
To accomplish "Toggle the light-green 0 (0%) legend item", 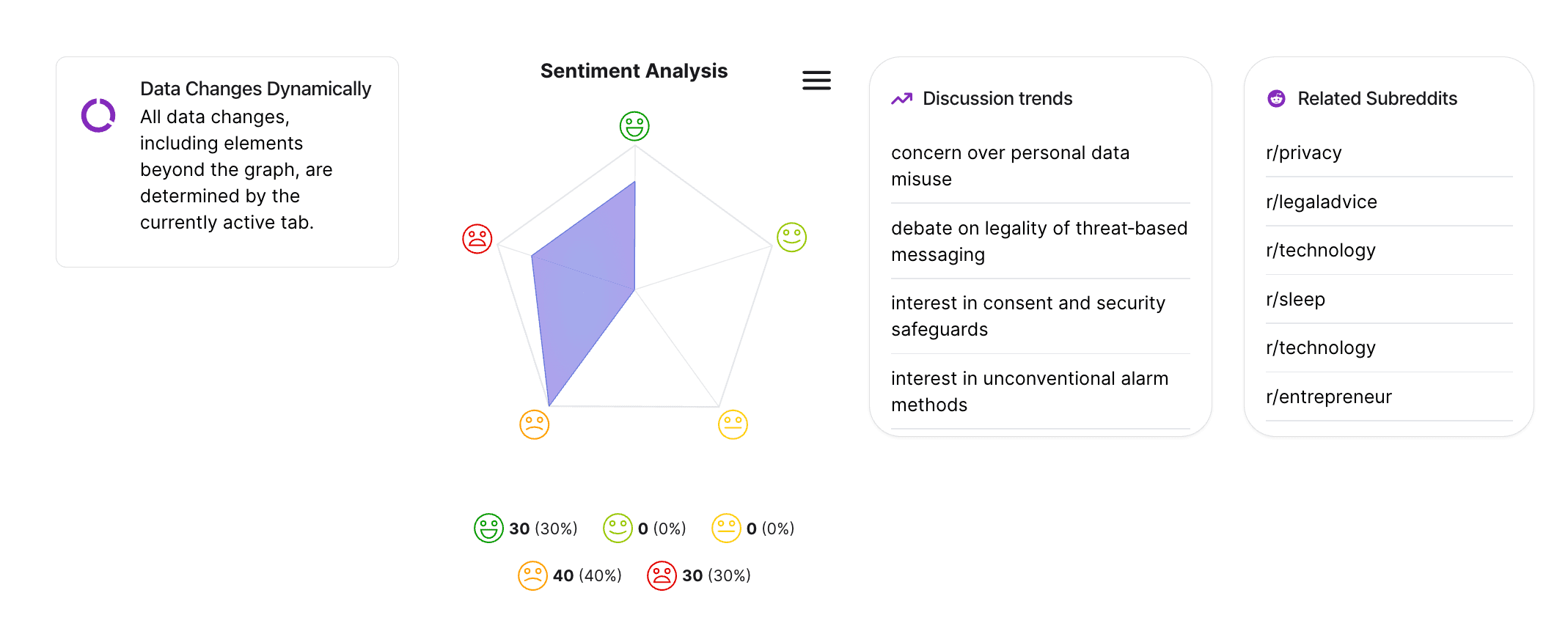I will pos(645,528).
